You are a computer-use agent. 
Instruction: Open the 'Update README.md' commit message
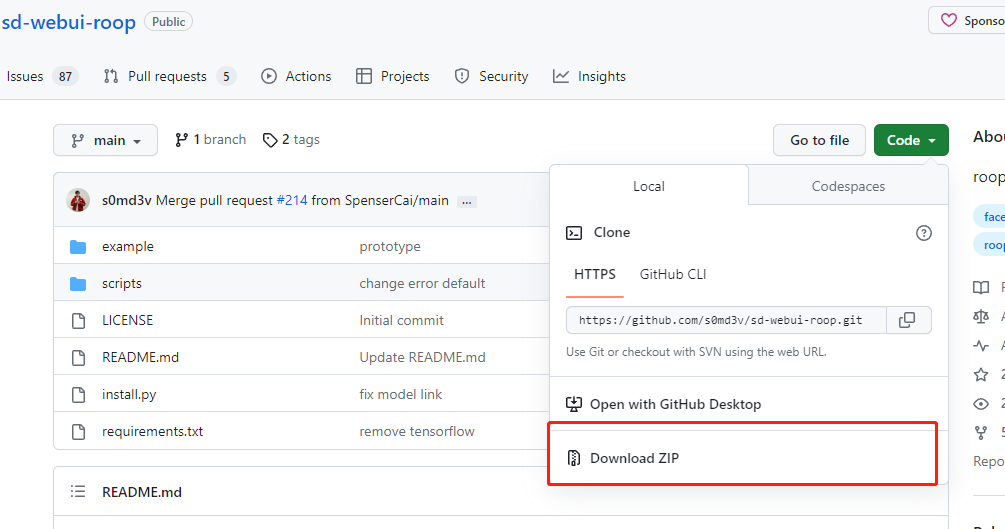pyautogui.click(x=422, y=357)
